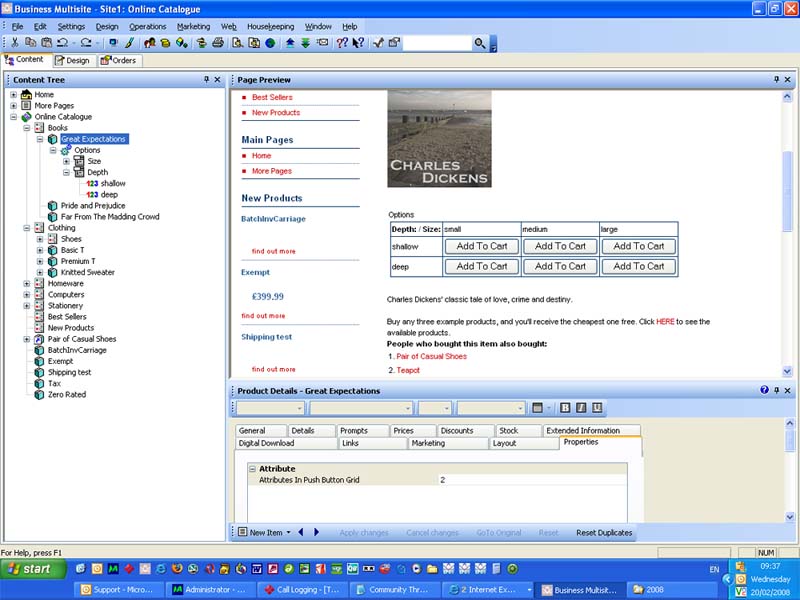Screen dimensions: 800x600
Task: Click the Bold formatting button
Action: pos(565,408)
